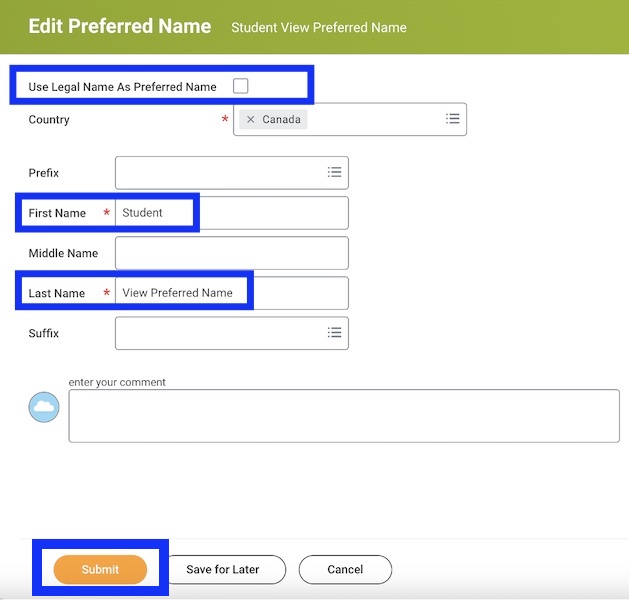Focus the First Name field containing Student
Viewport: 629px width, 600px height.
[x=231, y=213]
